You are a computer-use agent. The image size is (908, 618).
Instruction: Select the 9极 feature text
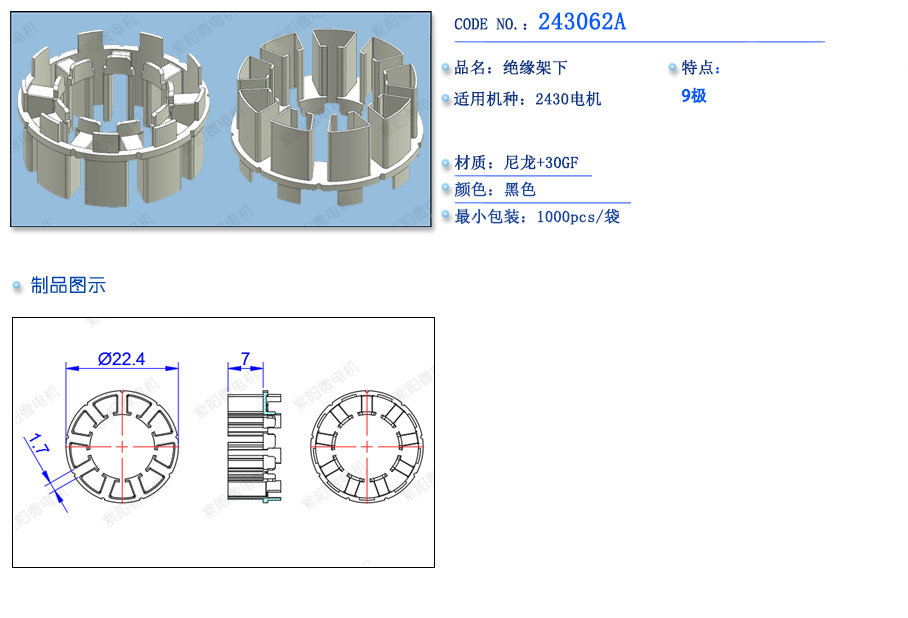[694, 96]
